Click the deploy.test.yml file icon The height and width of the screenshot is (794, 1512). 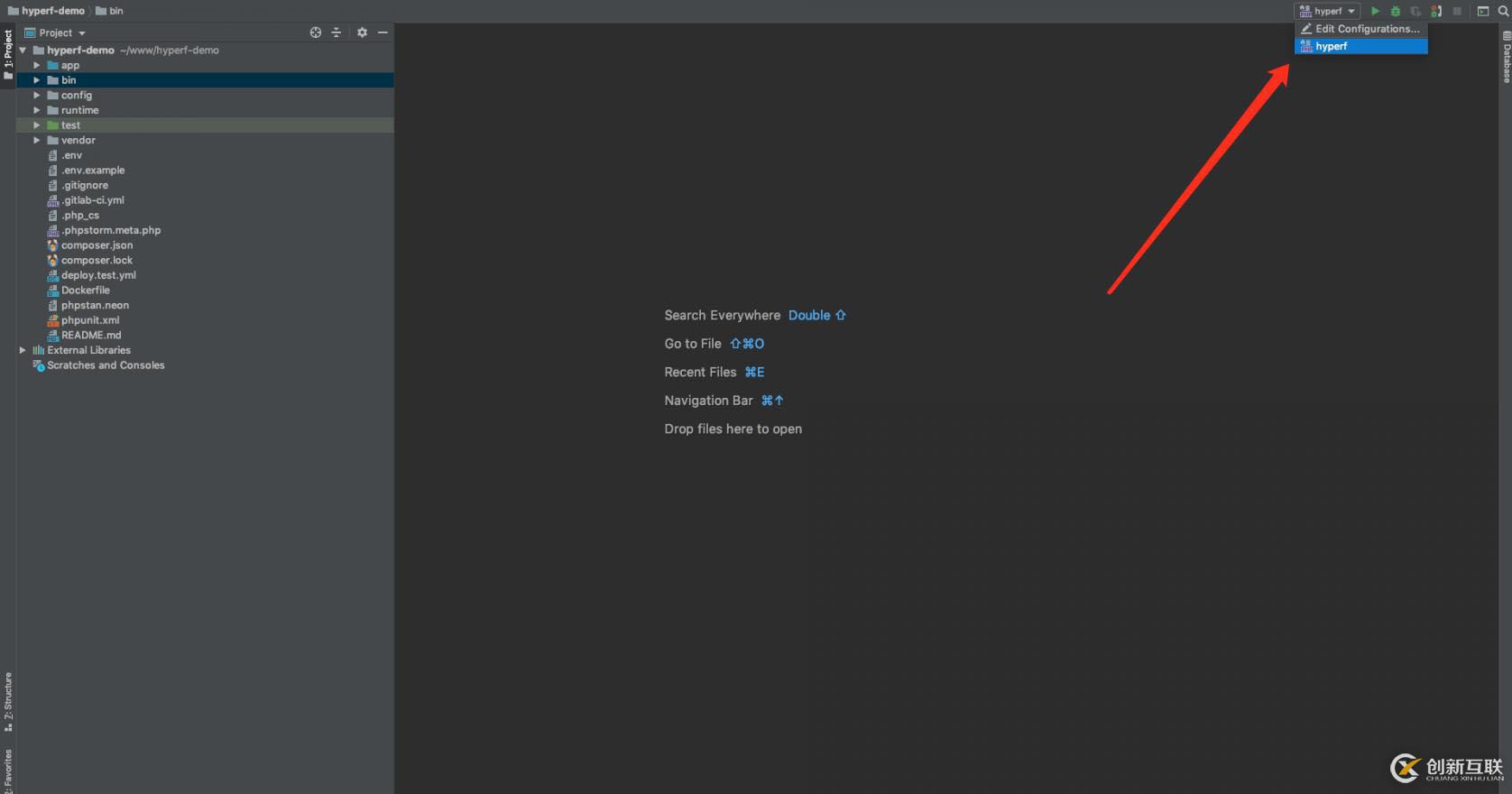coord(52,275)
